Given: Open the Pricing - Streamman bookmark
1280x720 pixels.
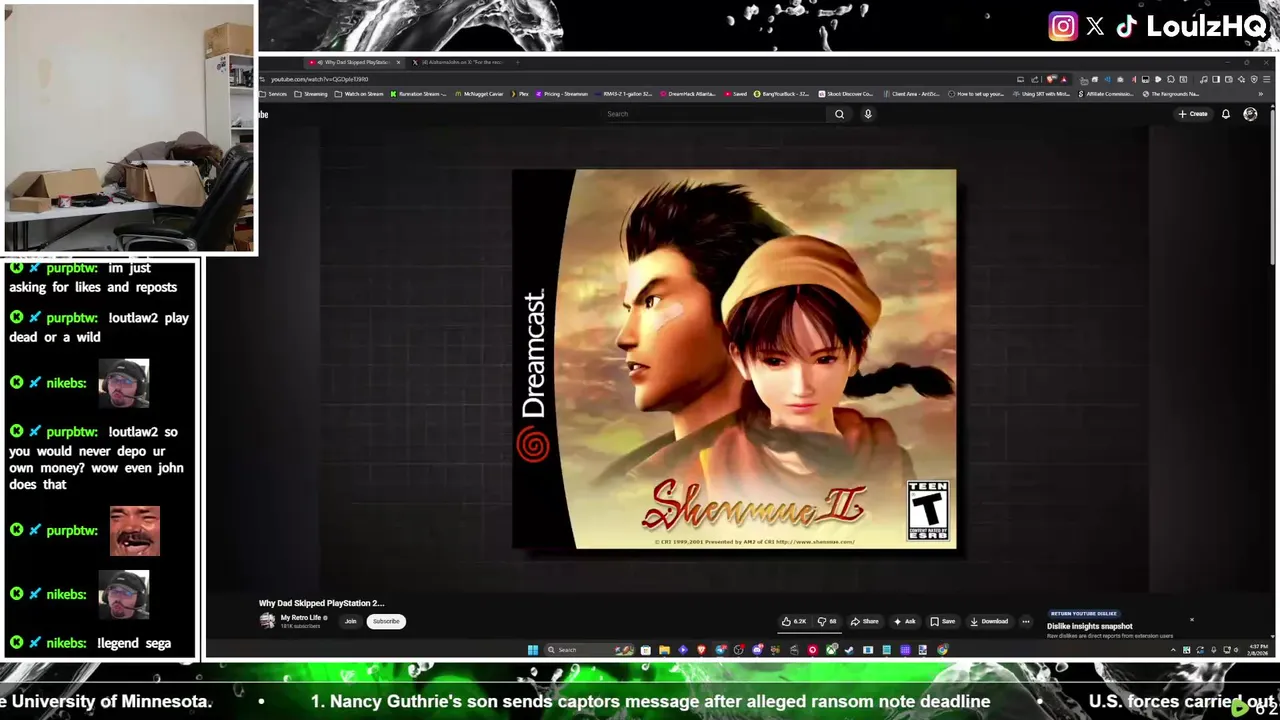Looking at the screenshot, I should 562,94.
